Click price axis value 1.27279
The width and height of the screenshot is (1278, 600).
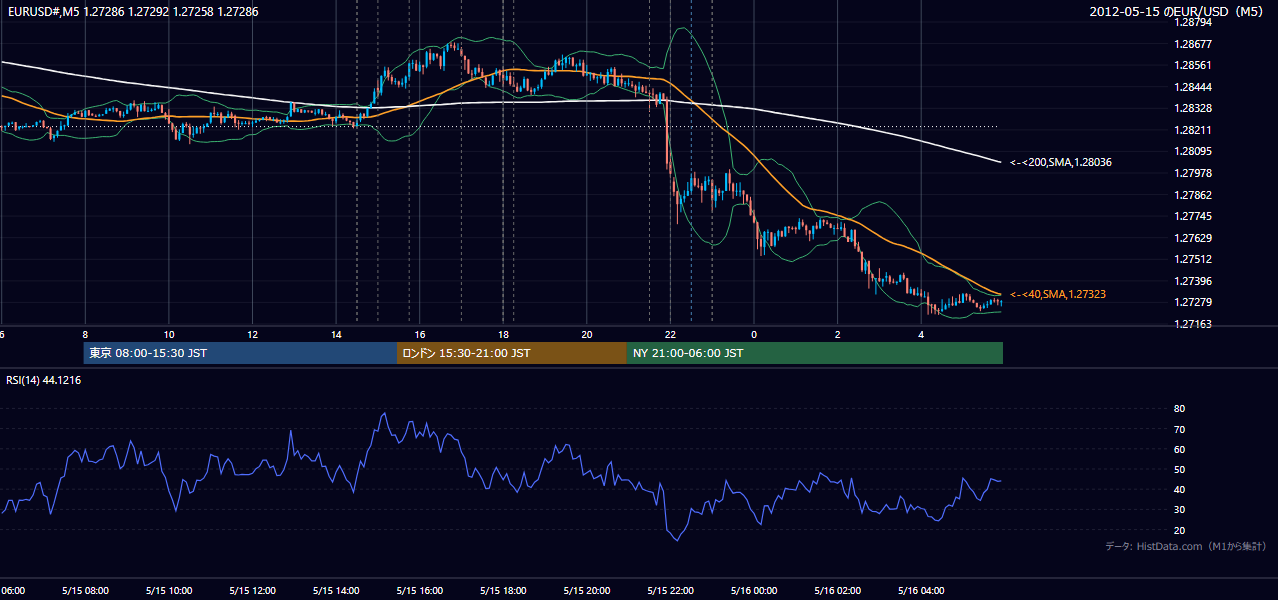pos(1193,302)
